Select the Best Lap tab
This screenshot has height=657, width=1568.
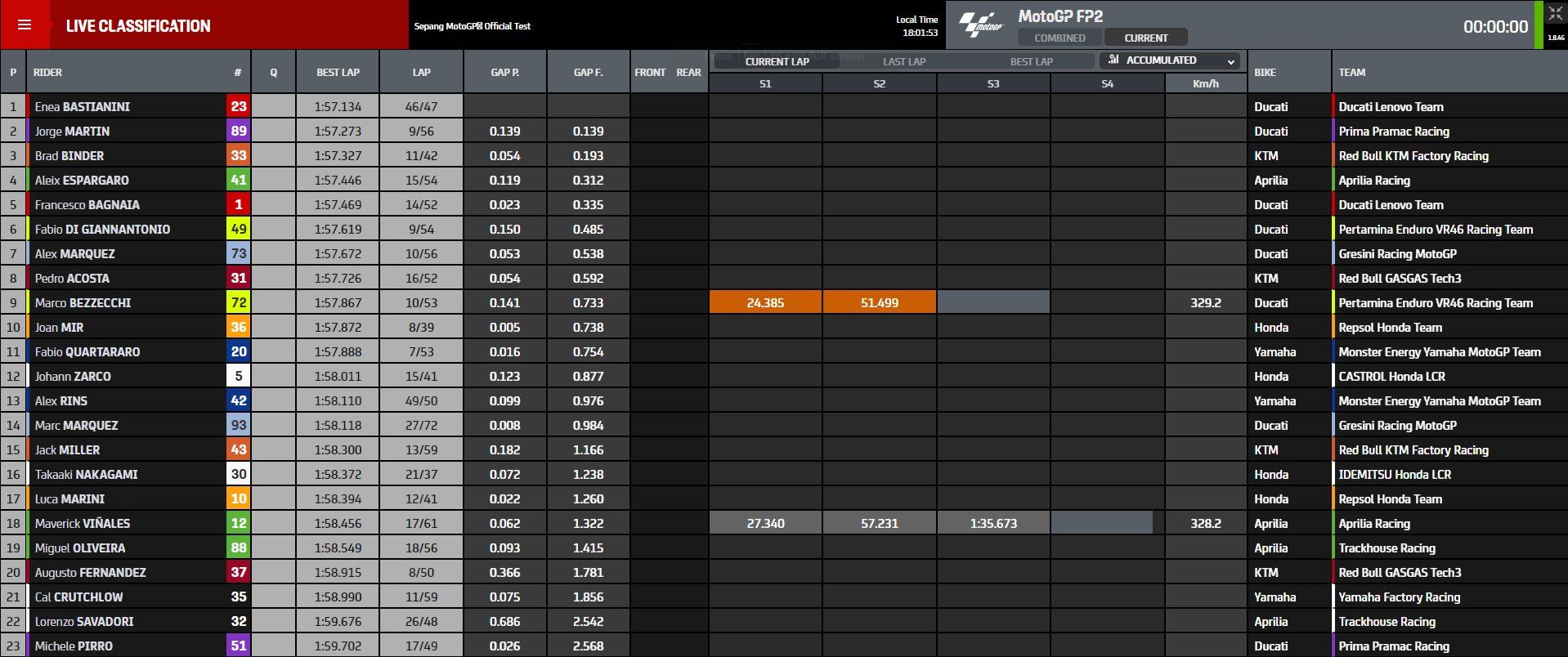[x=1031, y=61]
